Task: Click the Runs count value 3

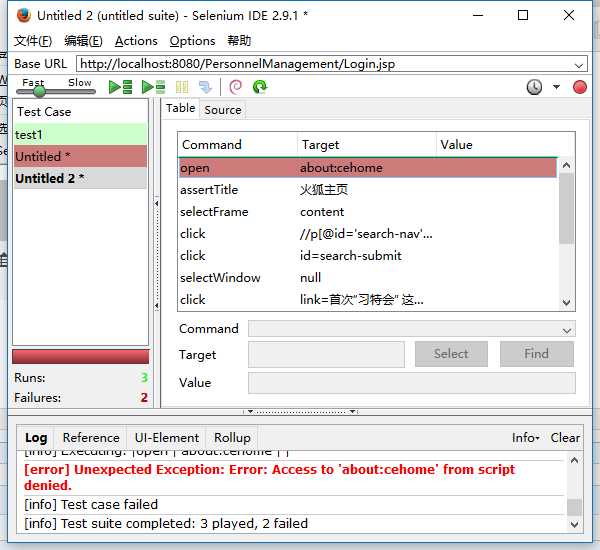Action: [144, 378]
